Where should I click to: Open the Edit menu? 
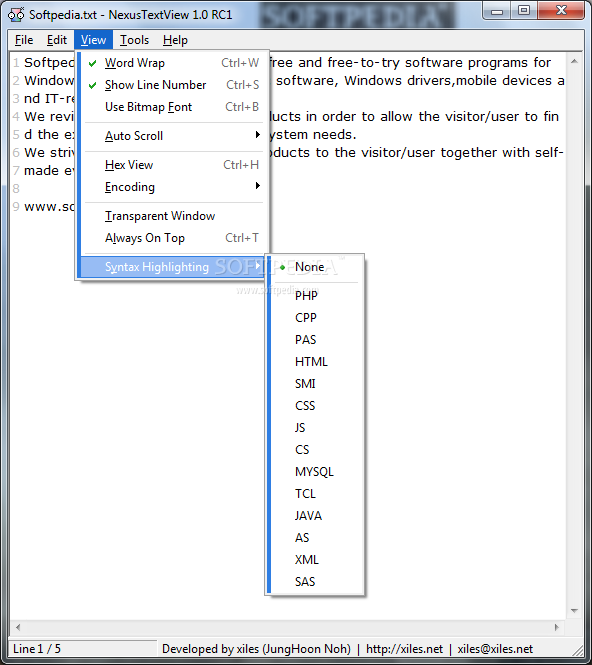point(56,40)
